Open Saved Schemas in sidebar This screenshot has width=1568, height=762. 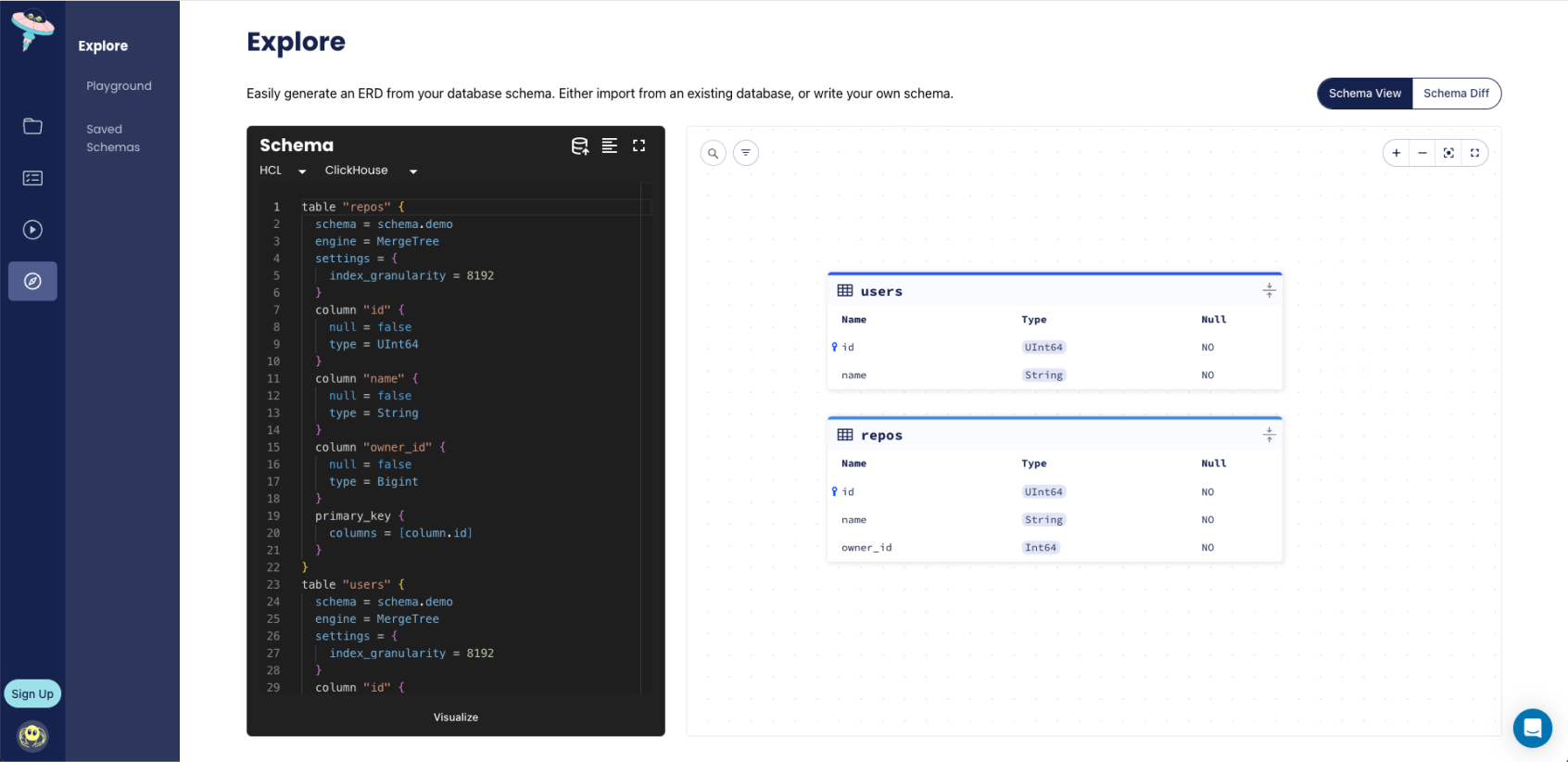113,138
